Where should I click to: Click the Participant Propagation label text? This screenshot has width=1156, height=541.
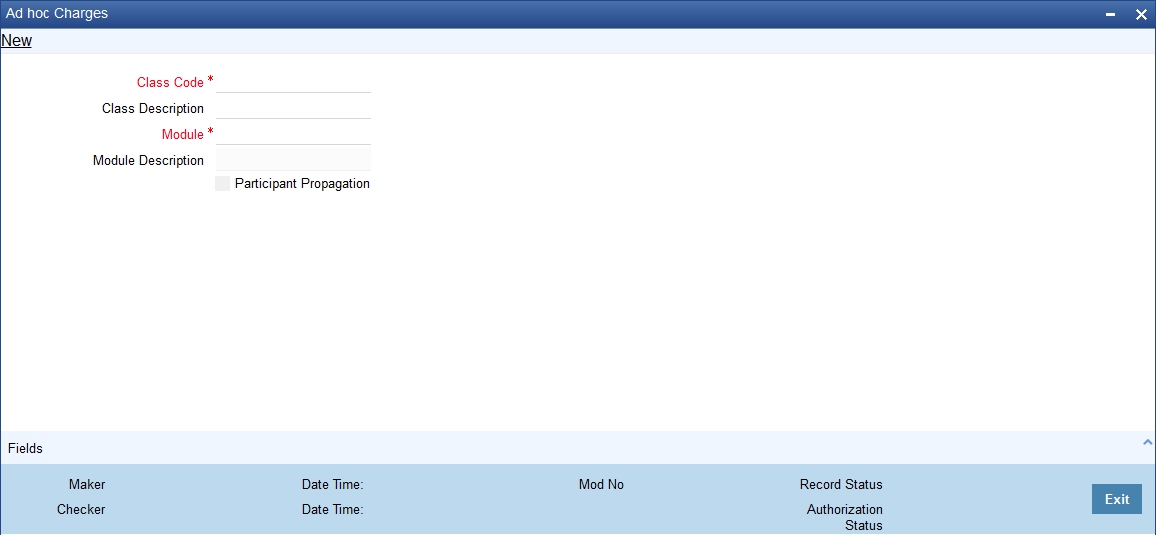(x=302, y=184)
